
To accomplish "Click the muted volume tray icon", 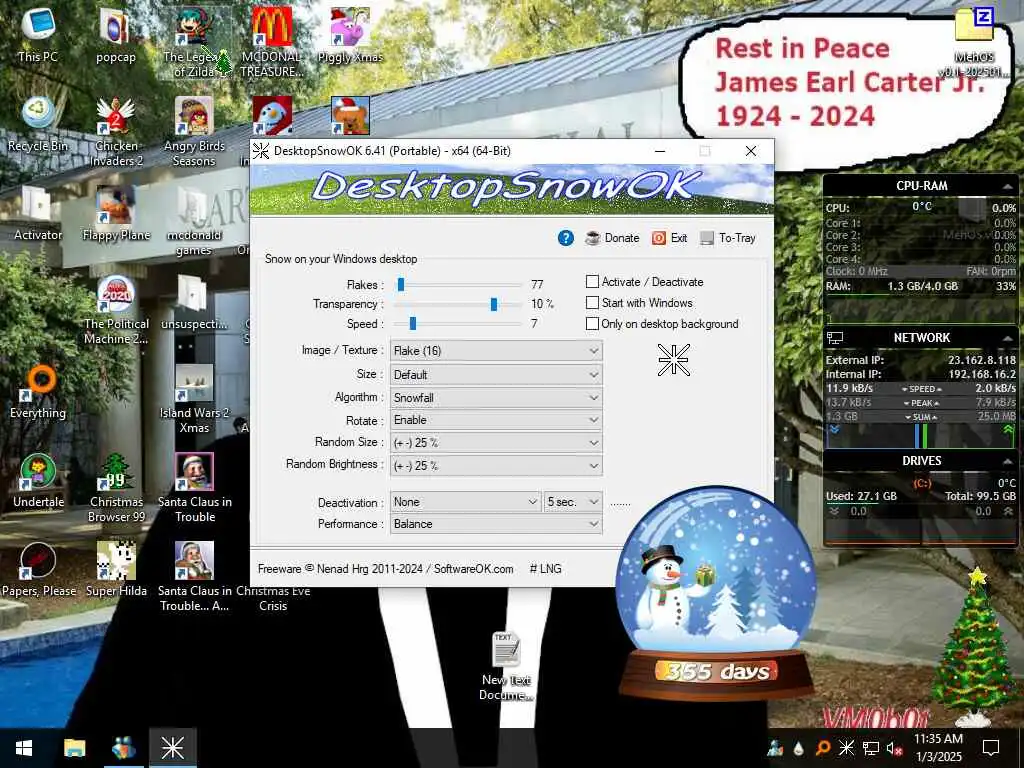I will click(x=894, y=748).
